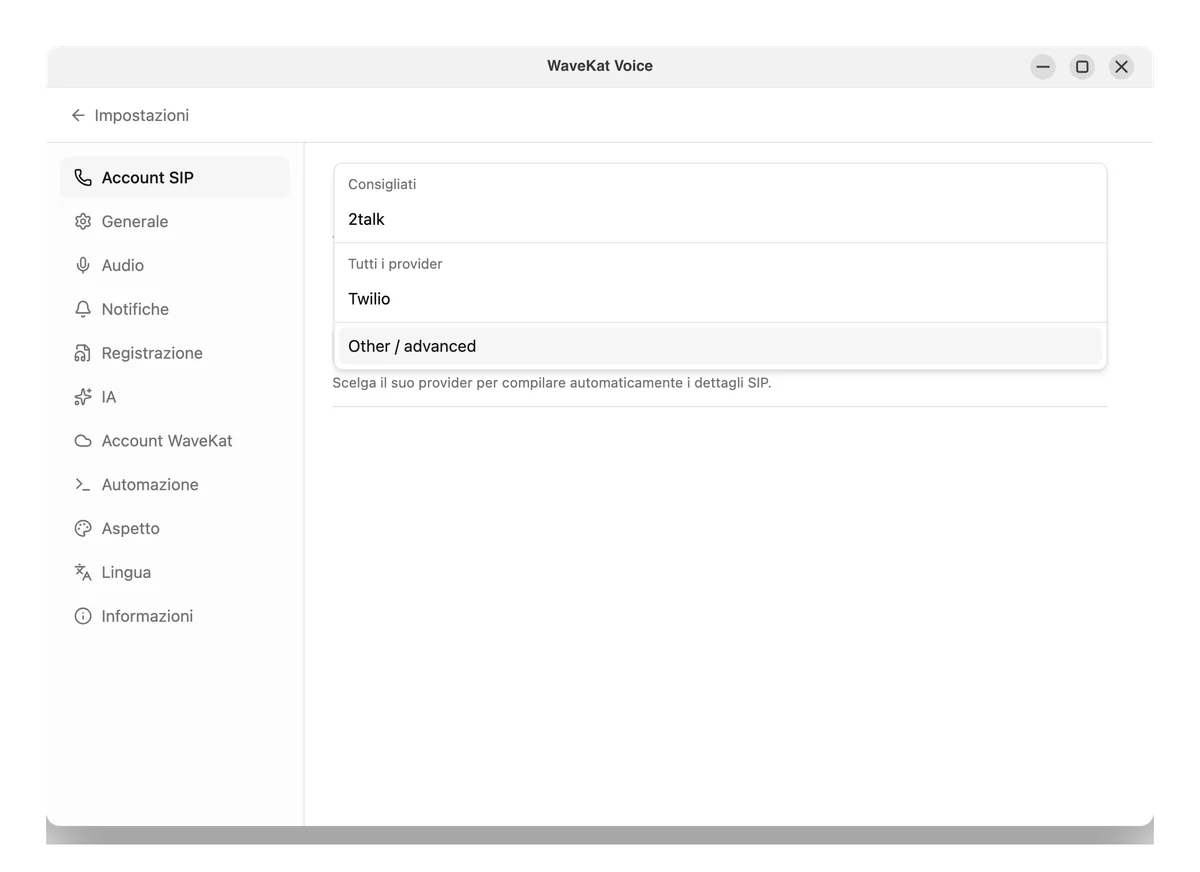1200x872 pixels.
Task: Go to the Notifiche settings section
Action: point(175,309)
